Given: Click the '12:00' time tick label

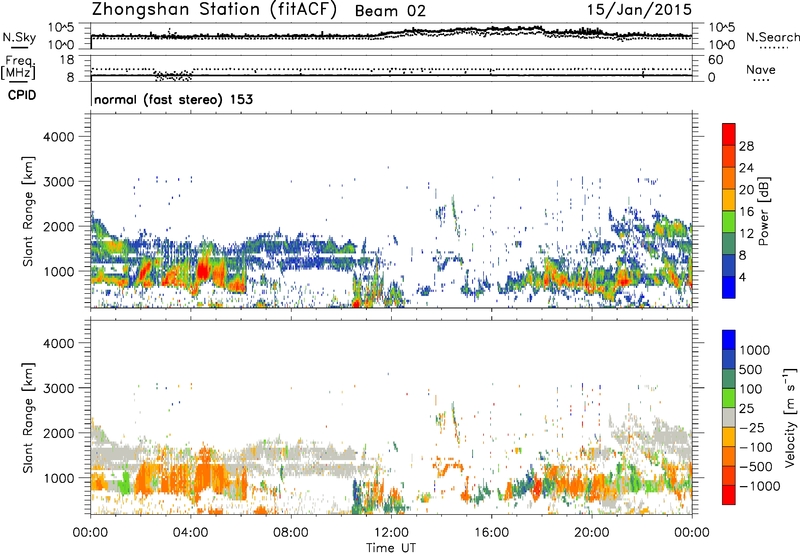Looking at the screenshot, I should point(391,533).
